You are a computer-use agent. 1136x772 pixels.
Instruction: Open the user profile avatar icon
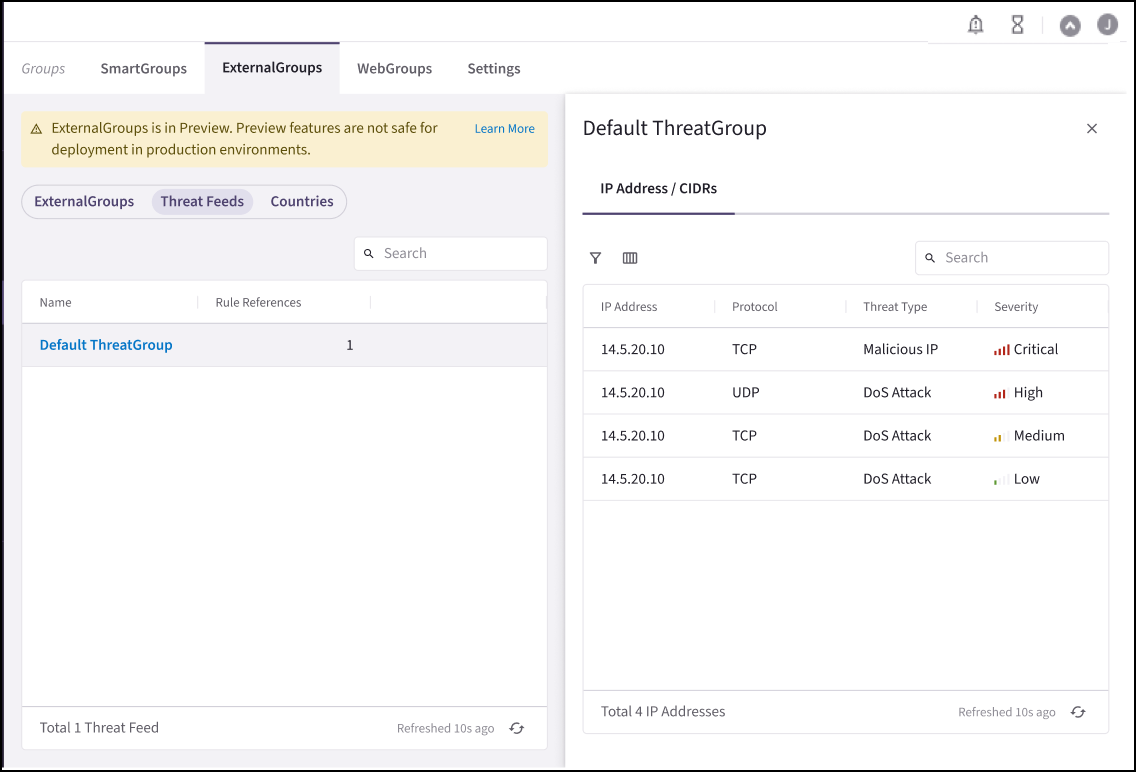point(1107,24)
